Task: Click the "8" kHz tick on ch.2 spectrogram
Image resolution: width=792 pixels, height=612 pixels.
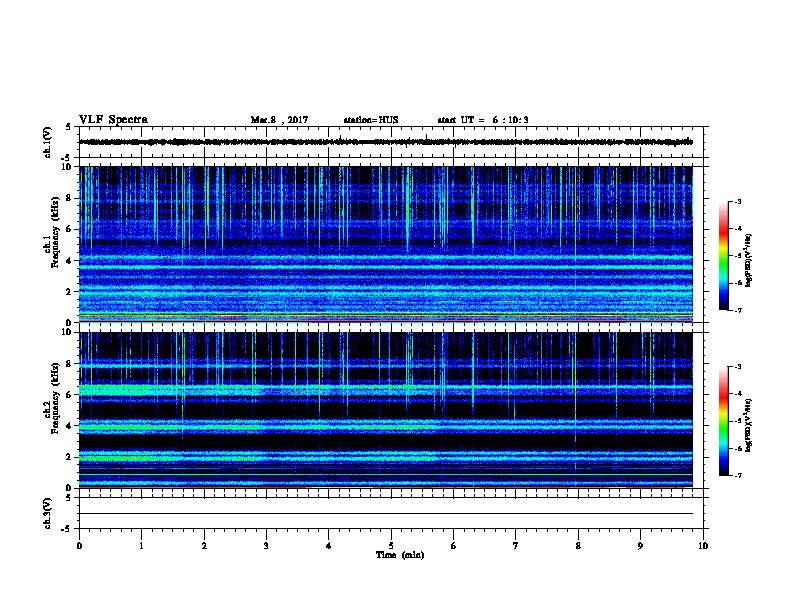Action: pyautogui.click(x=70, y=364)
